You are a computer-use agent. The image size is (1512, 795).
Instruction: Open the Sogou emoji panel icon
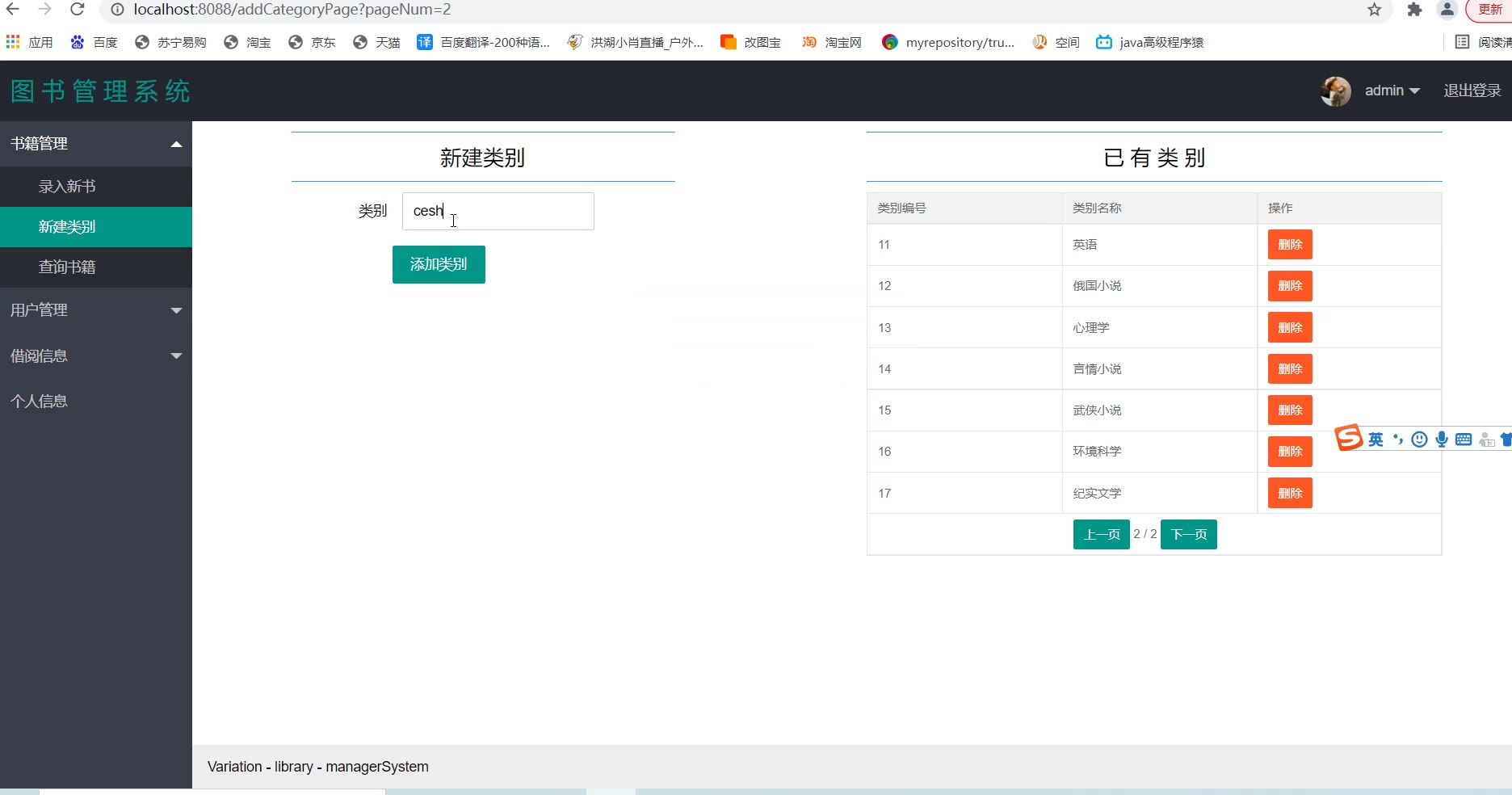click(x=1419, y=440)
